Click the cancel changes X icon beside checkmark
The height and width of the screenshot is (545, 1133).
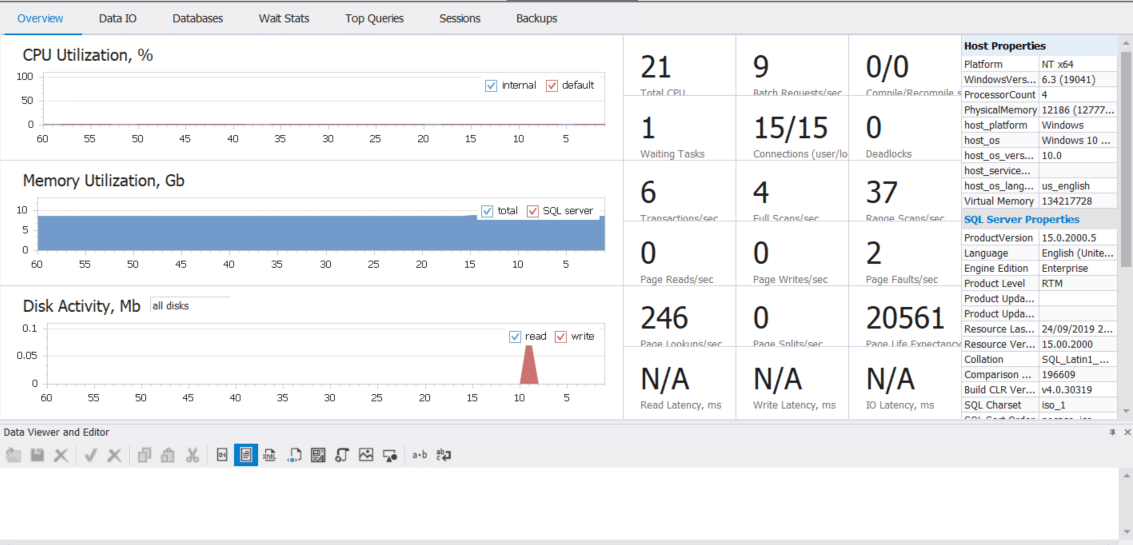pos(114,455)
